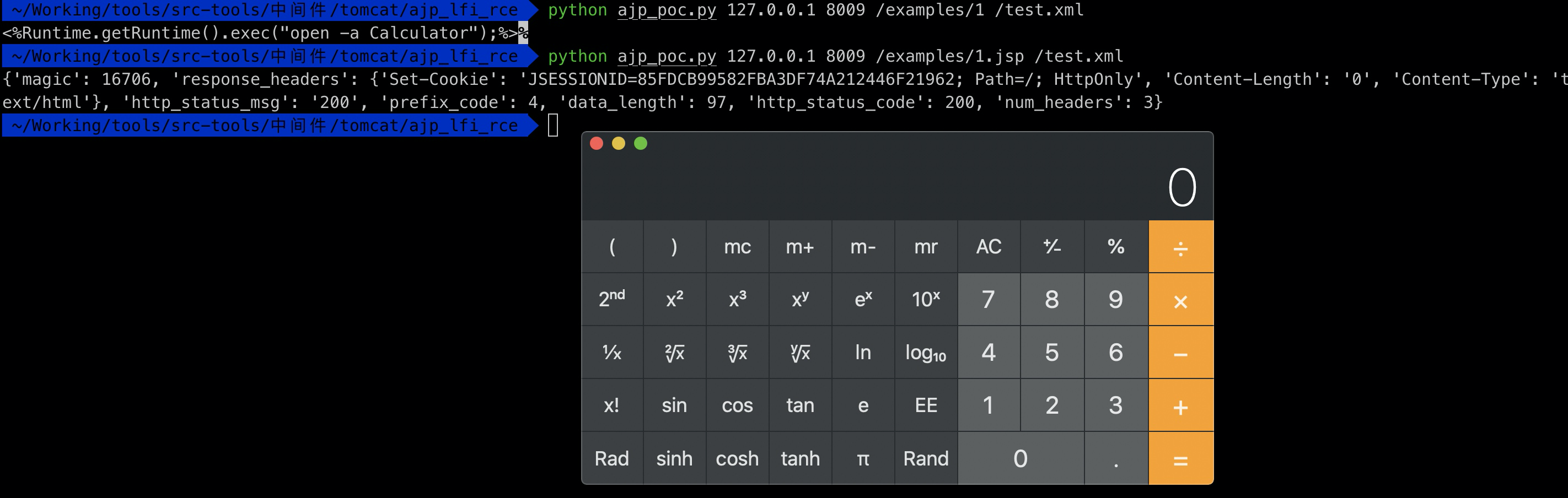The height and width of the screenshot is (498, 1568).
Task: Click the x to the y power key
Action: tap(800, 299)
